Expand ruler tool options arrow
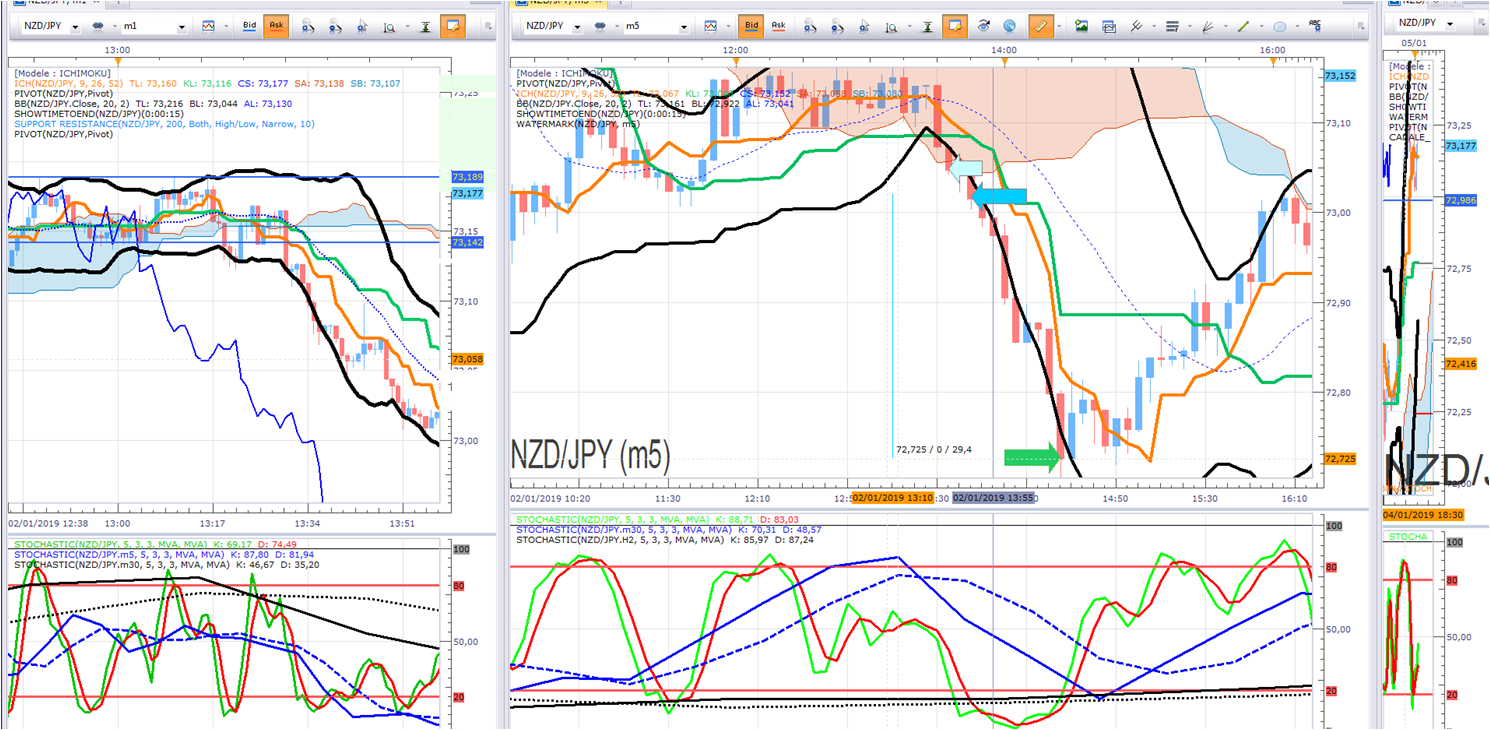This screenshot has width=1490, height=730. tap(1057, 27)
